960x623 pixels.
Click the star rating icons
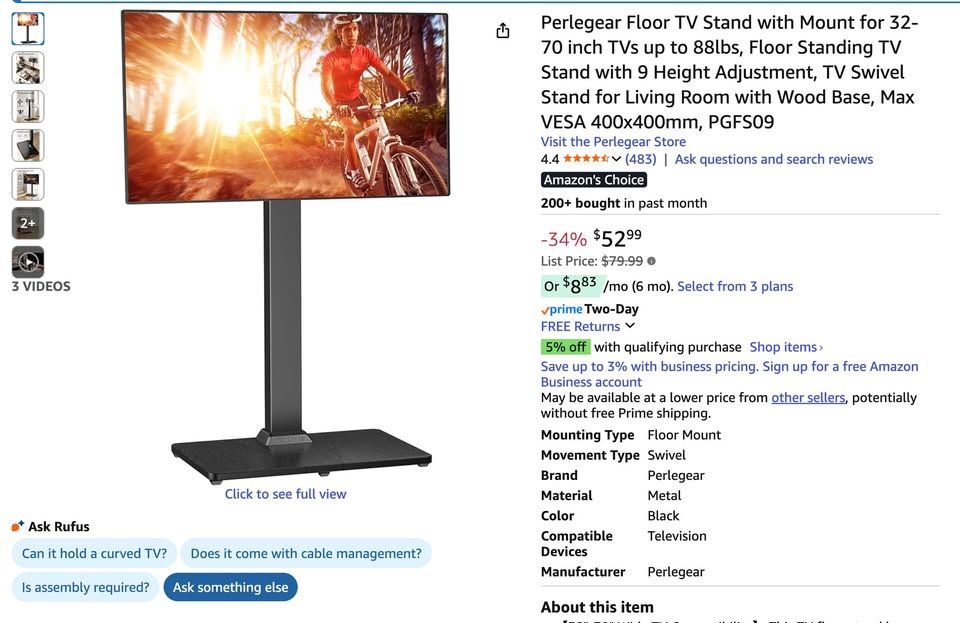(586, 159)
